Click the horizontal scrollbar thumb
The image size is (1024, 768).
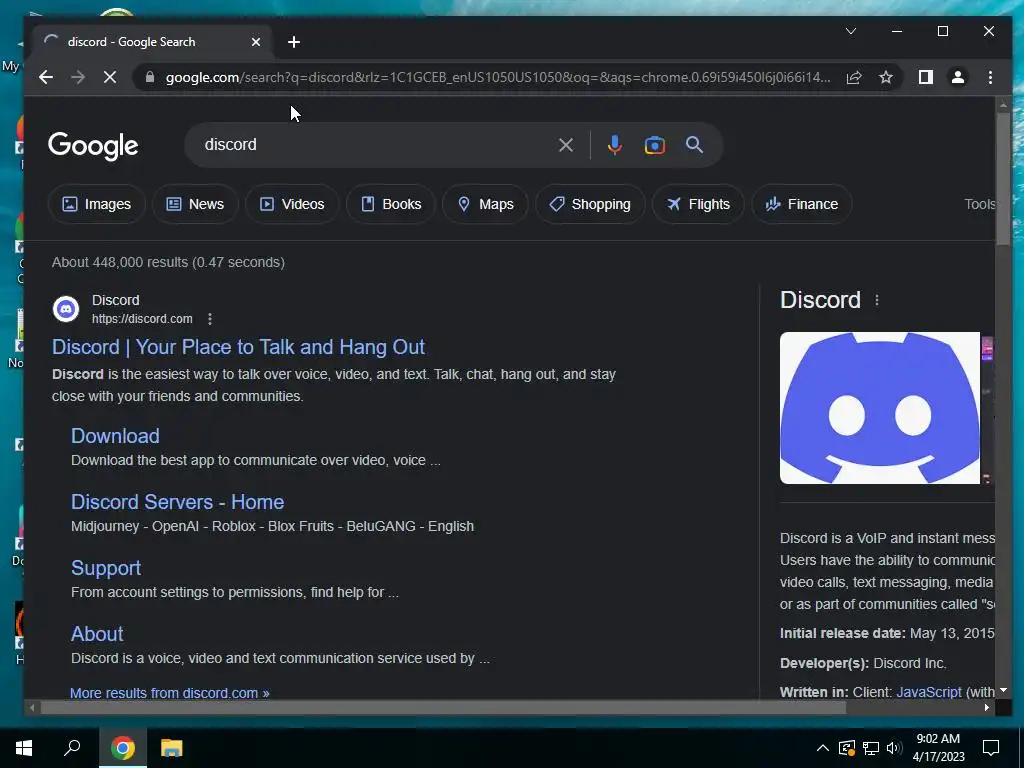[443, 707]
